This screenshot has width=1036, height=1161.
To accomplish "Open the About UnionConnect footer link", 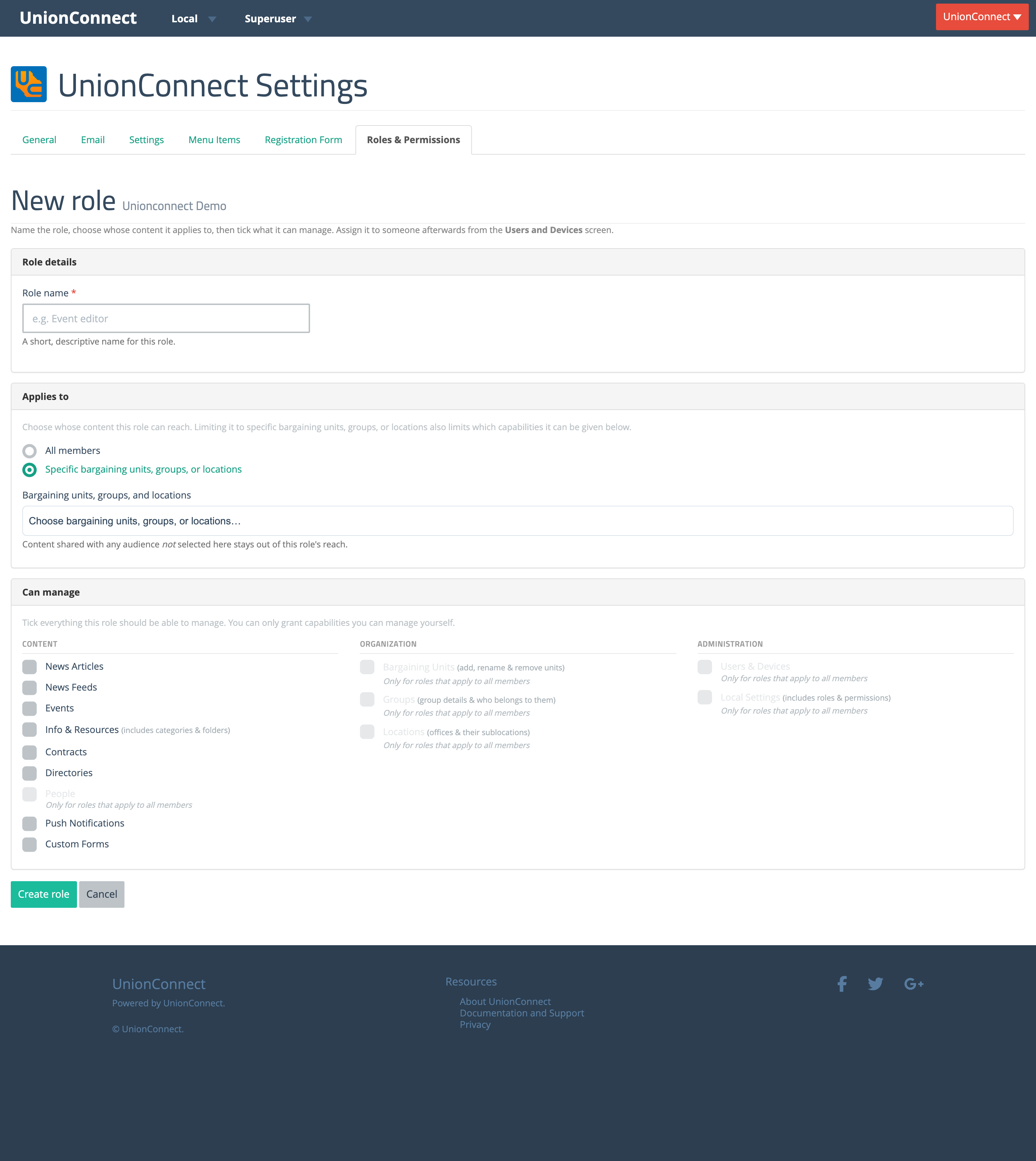I will click(x=505, y=1002).
